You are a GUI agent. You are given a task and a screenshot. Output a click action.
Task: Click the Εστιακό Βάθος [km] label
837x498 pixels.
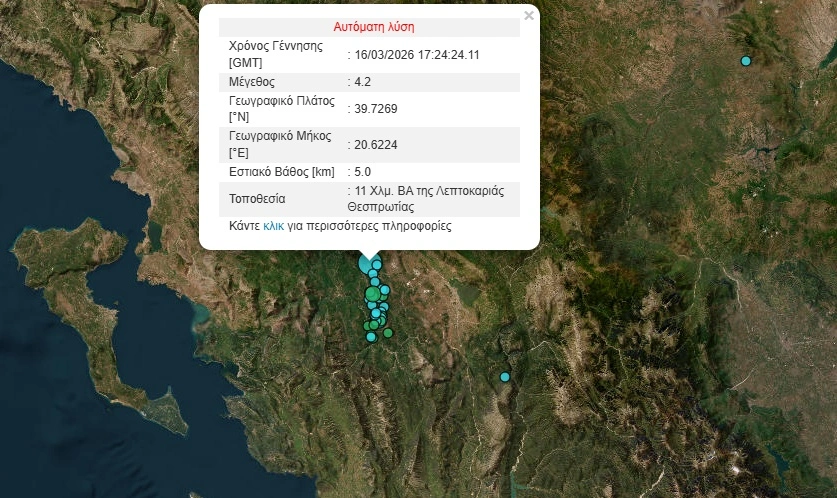[x=281, y=172]
